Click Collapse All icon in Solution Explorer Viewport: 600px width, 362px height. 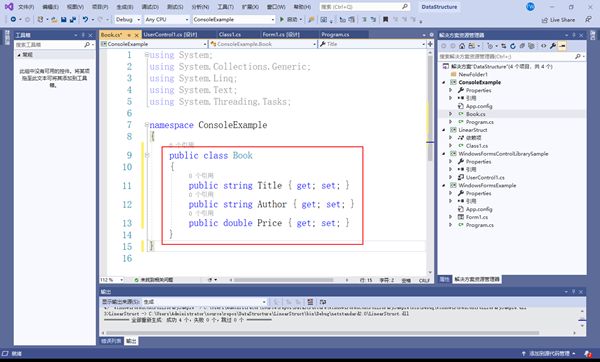click(522, 46)
